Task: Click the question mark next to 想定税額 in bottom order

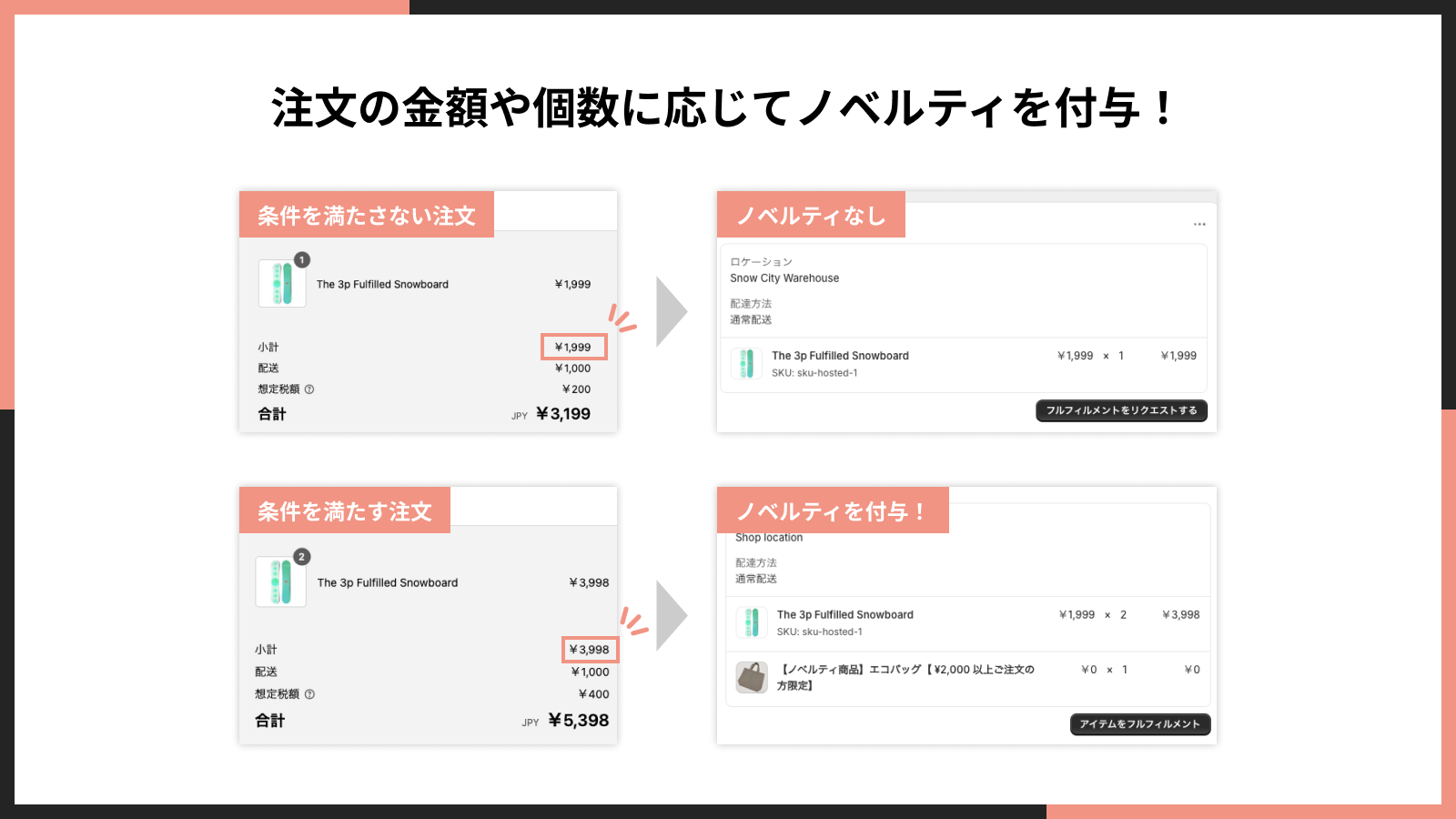Action: pos(309,693)
